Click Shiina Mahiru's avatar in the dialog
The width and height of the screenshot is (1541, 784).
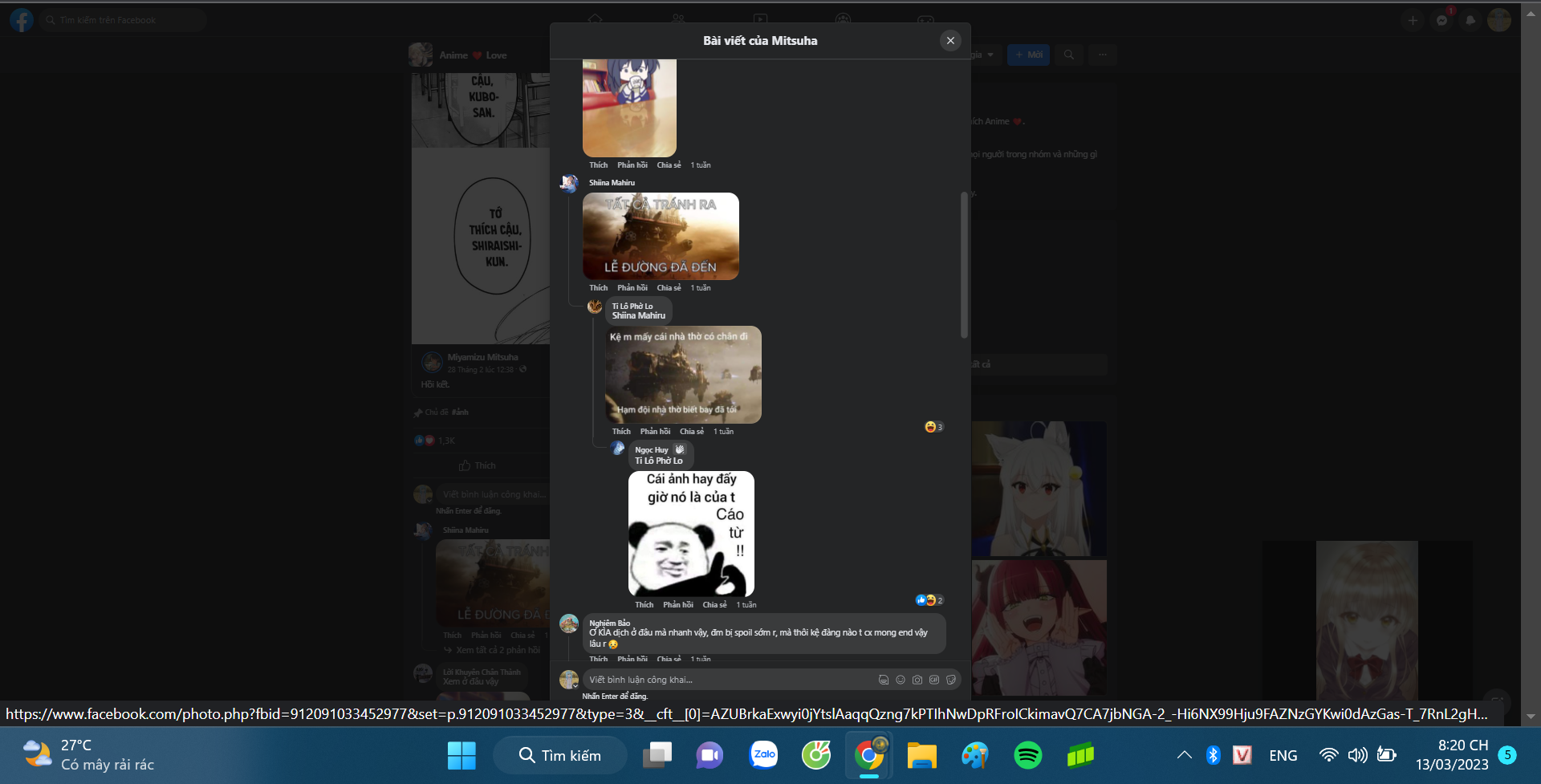[x=569, y=184]
